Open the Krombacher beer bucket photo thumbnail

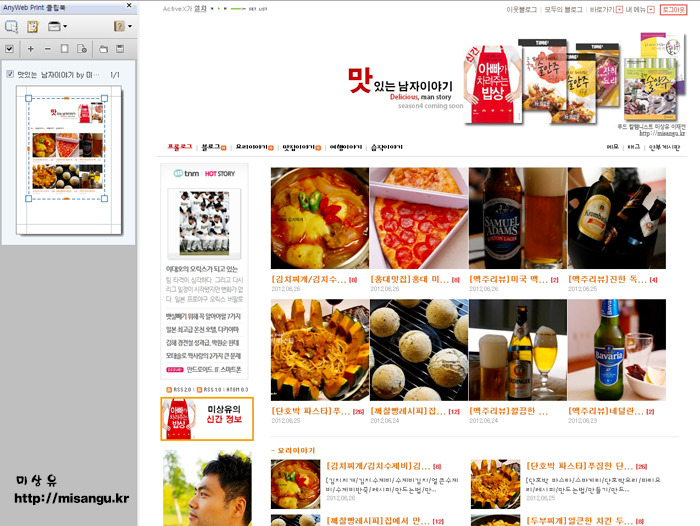pos(617,218)
